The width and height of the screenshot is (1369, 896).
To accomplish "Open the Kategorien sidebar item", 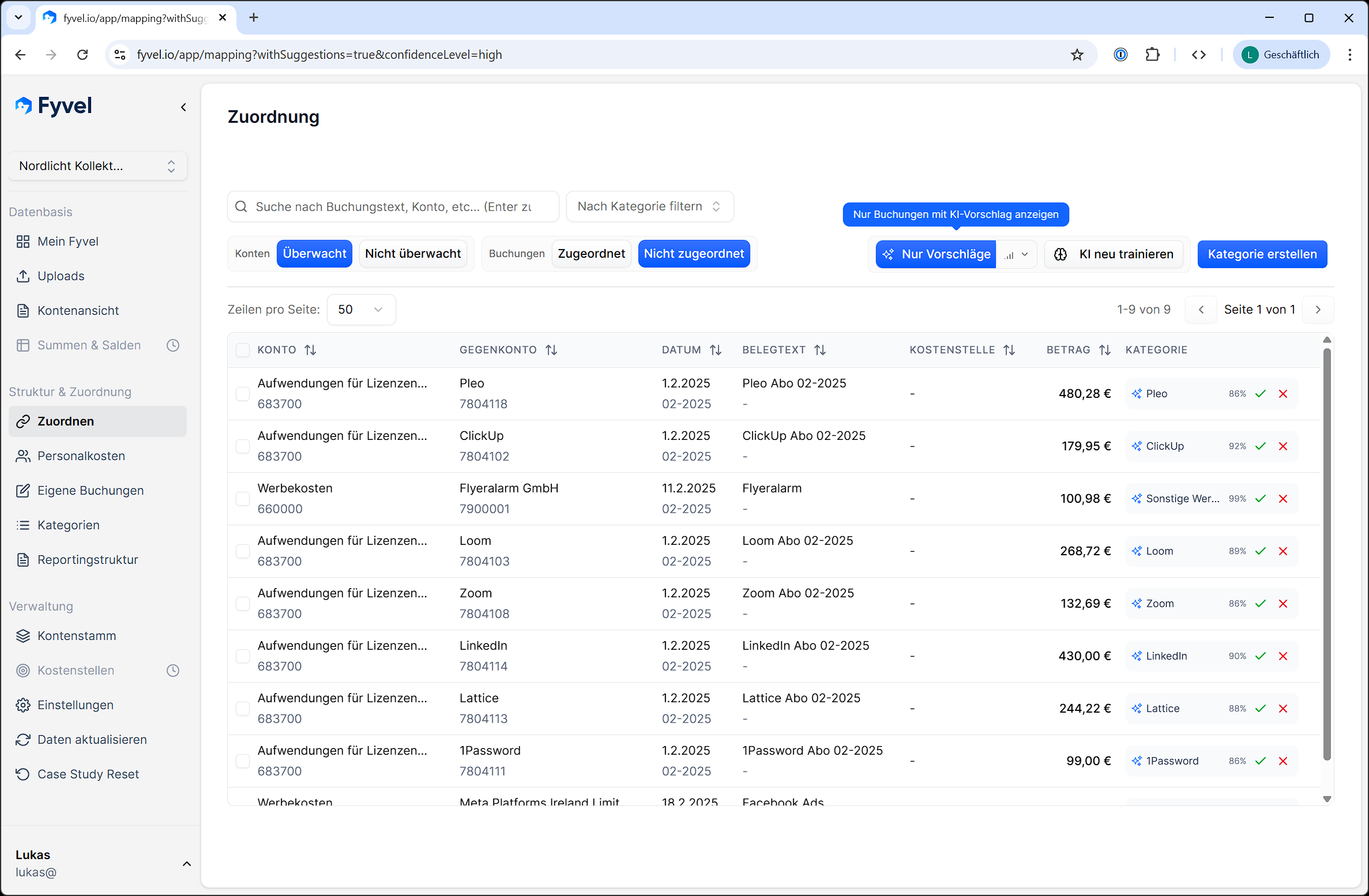I will pos(97,525).
